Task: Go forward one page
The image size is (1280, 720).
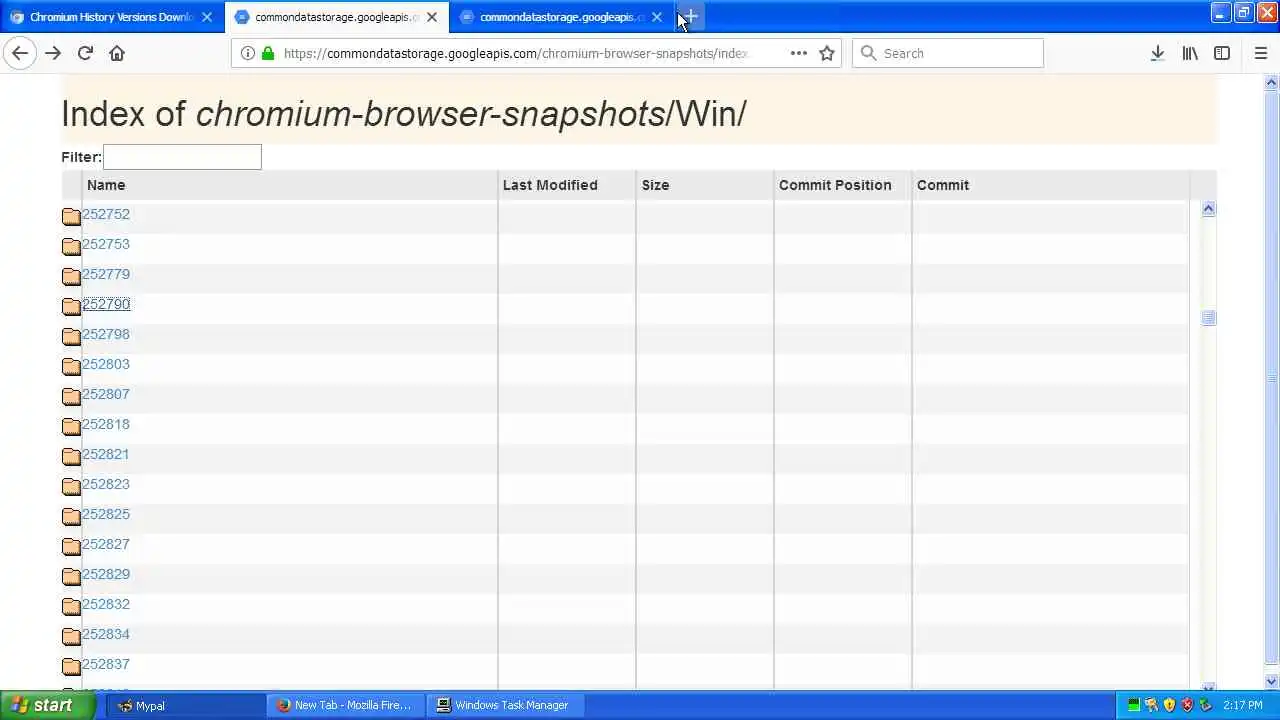Action: [x=53, y=53]
